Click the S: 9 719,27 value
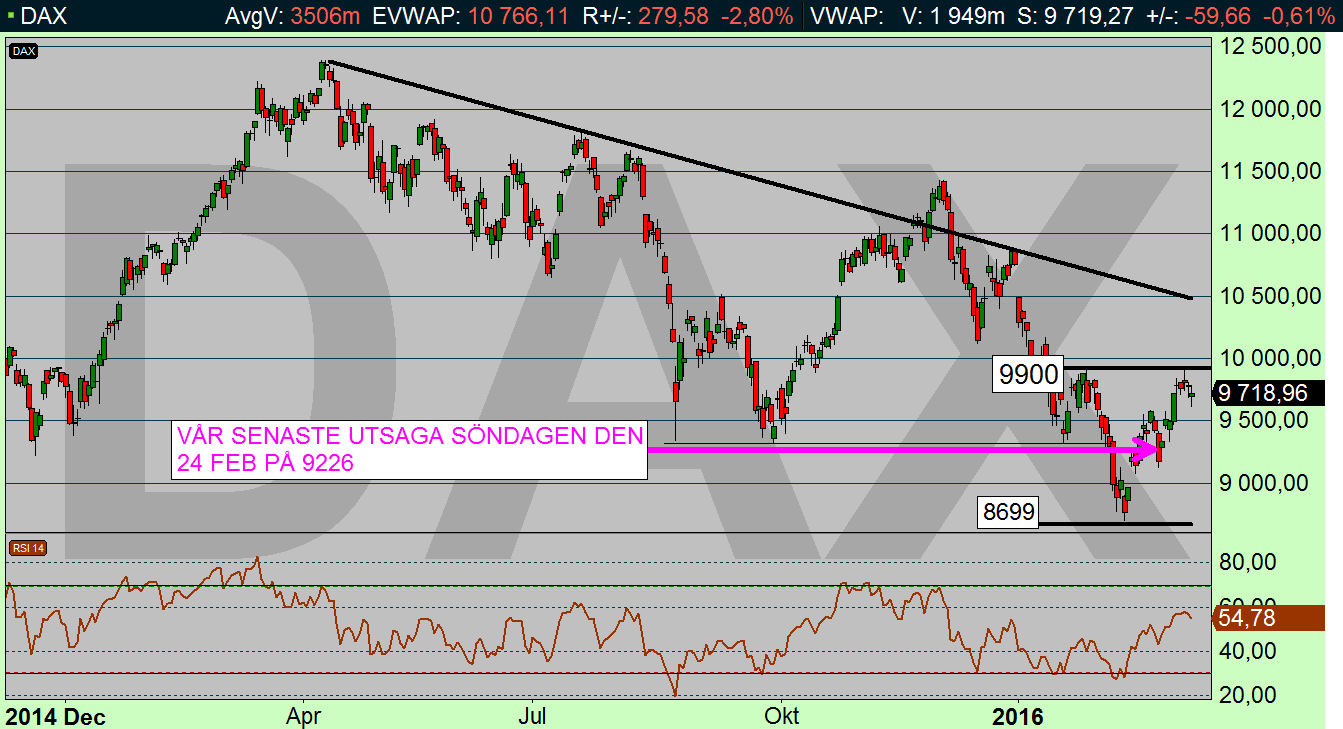1343x729 pixels. tap(1075, 16)
